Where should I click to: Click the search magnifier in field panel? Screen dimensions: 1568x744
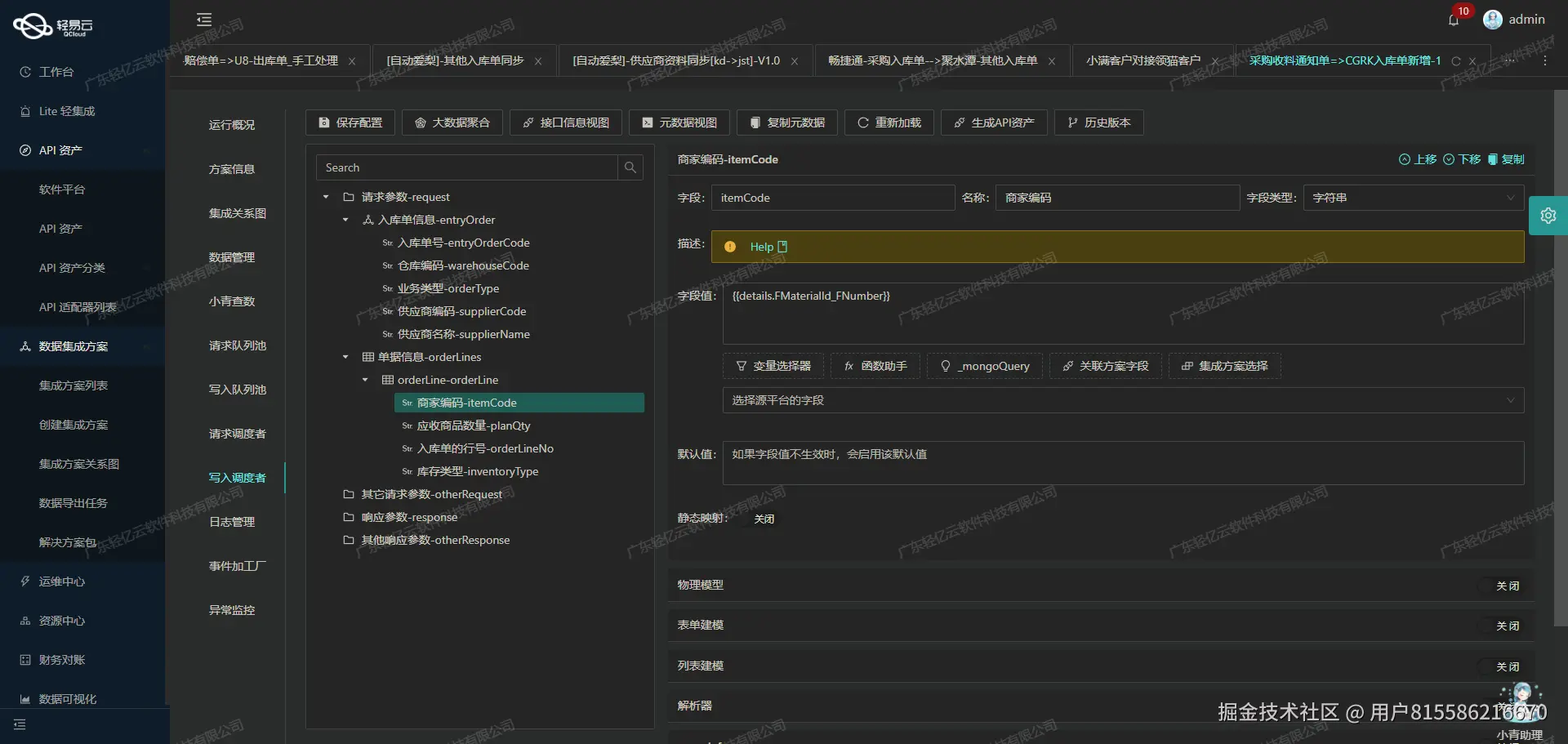(630, 167)
